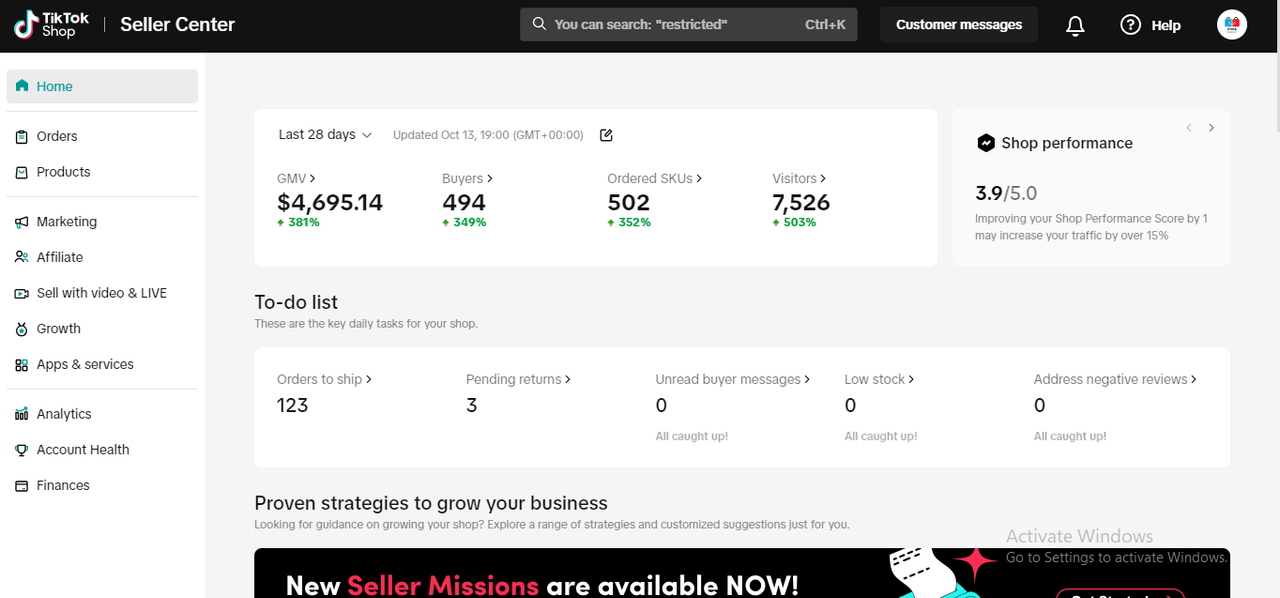This screenshot has width=1280, height=598.
Task: Open Unread buyer messages
Action: [732, 380]
